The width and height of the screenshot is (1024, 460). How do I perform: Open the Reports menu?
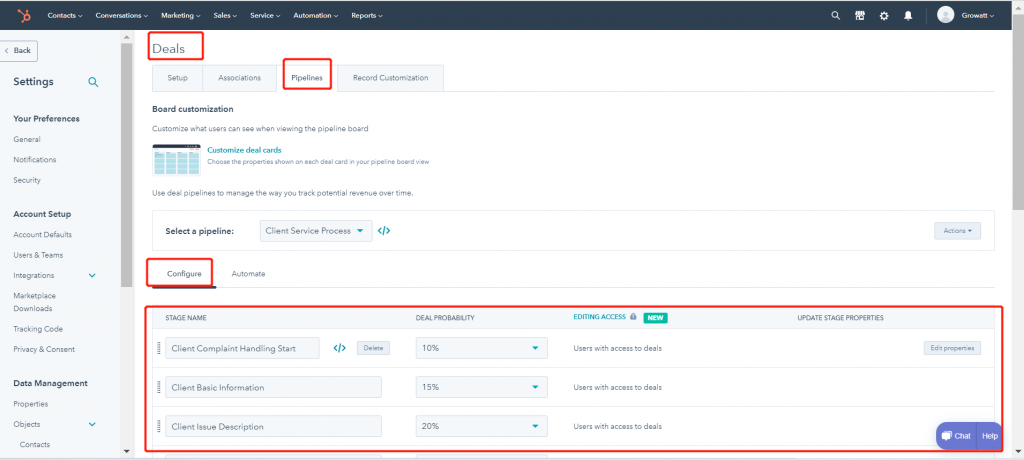[367, 15]
